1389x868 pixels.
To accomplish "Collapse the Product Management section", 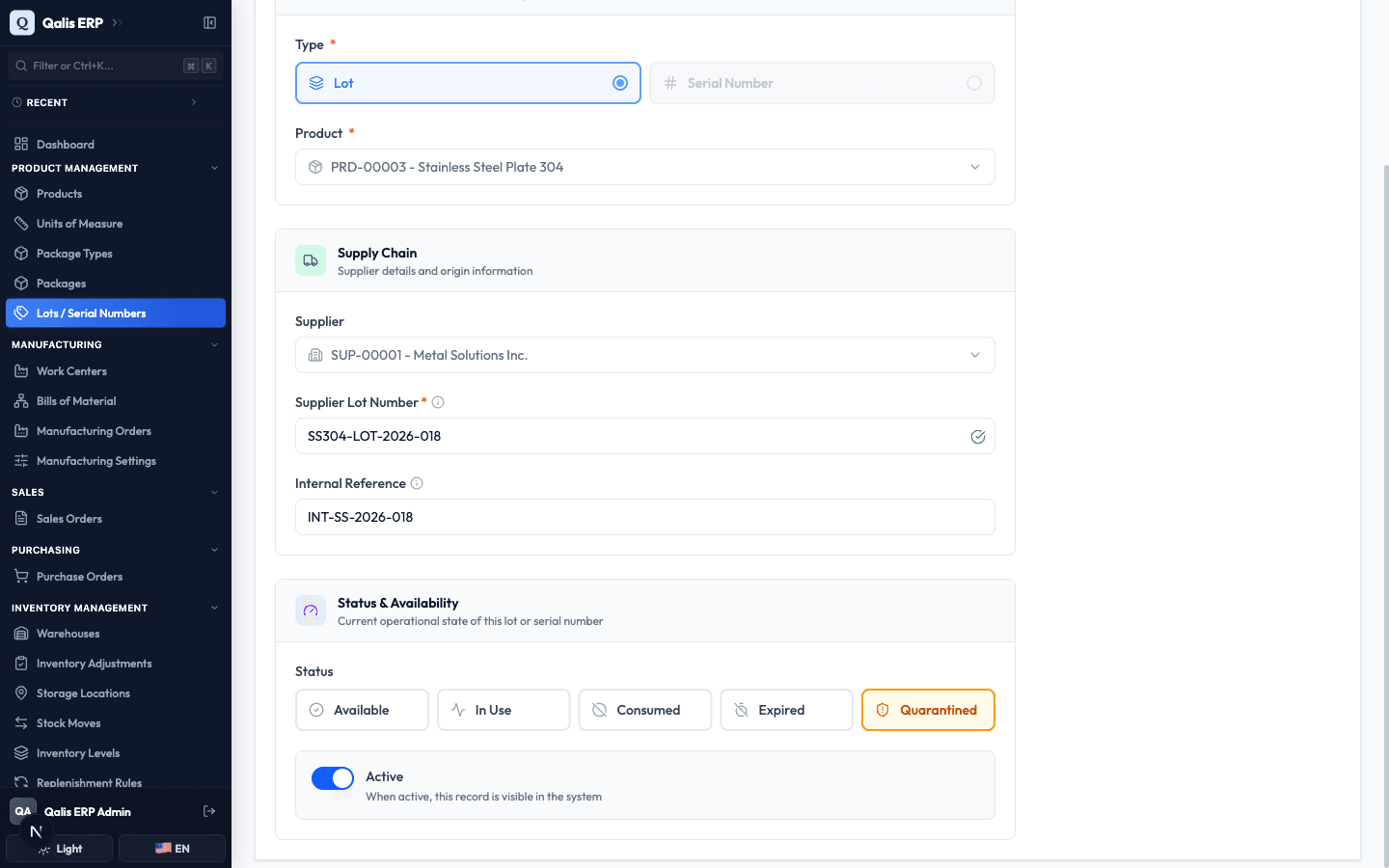I will (214, 168).
